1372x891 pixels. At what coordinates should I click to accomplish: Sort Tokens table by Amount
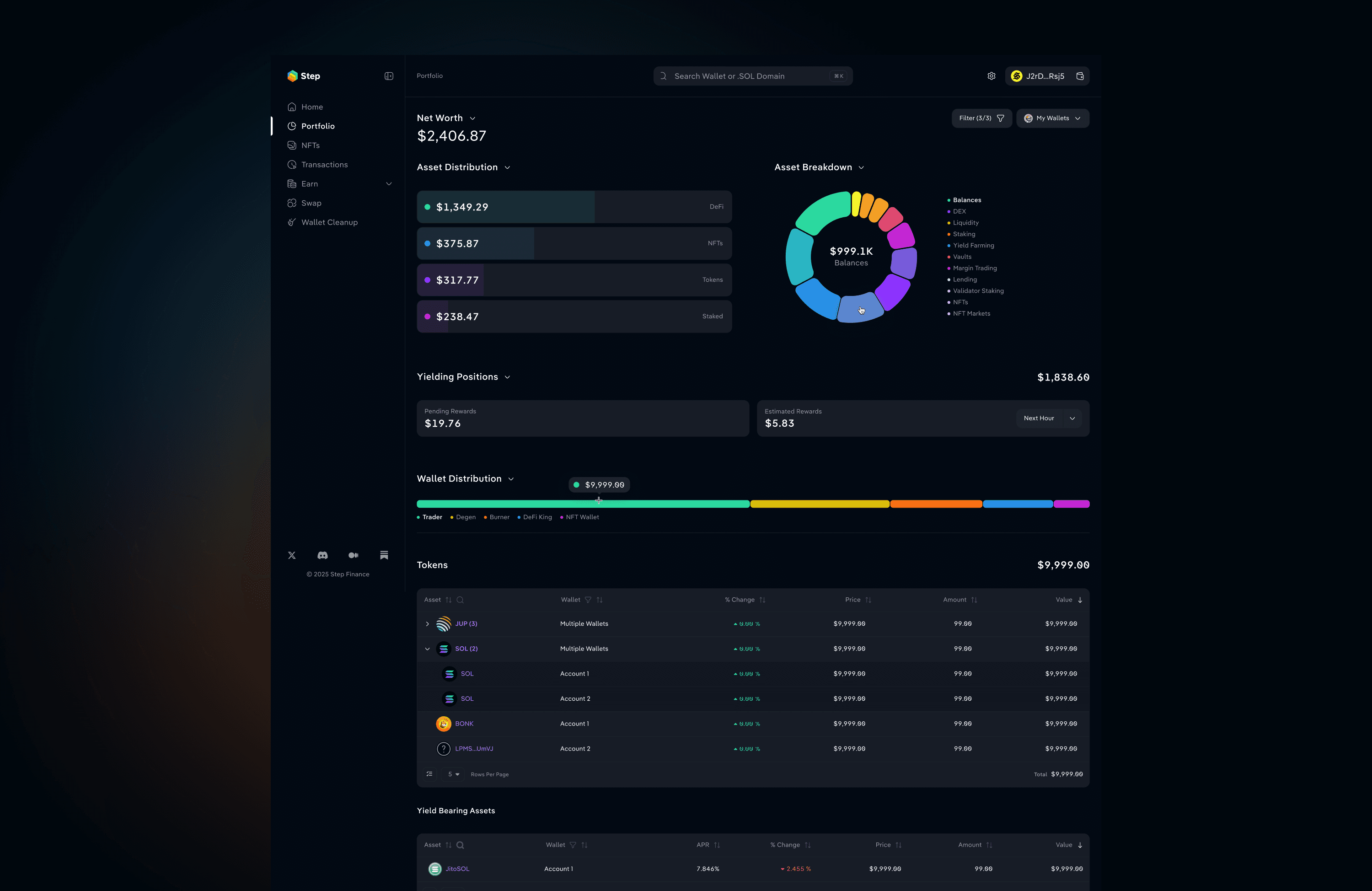pyautogui.click(x=974, y=600)
